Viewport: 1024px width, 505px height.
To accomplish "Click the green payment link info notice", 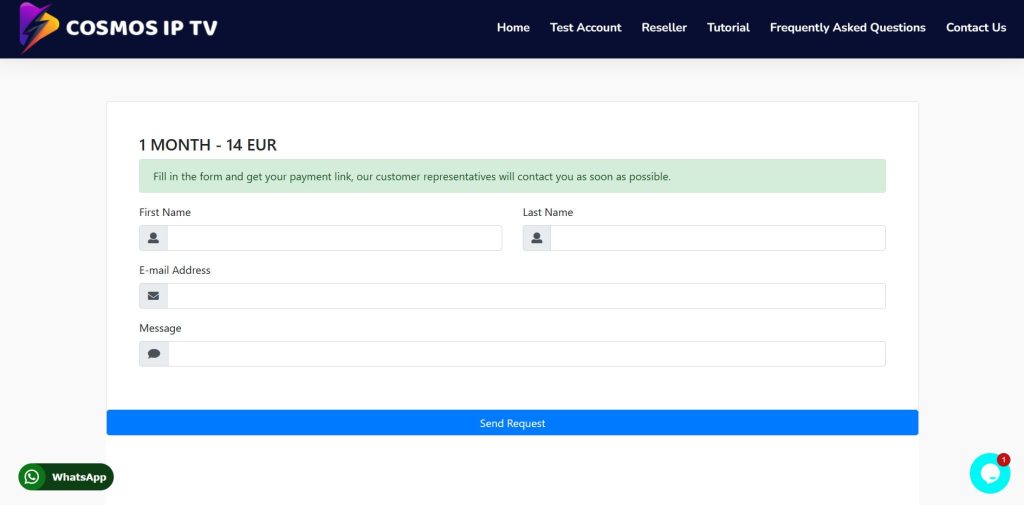I will (x=513, y=176).
